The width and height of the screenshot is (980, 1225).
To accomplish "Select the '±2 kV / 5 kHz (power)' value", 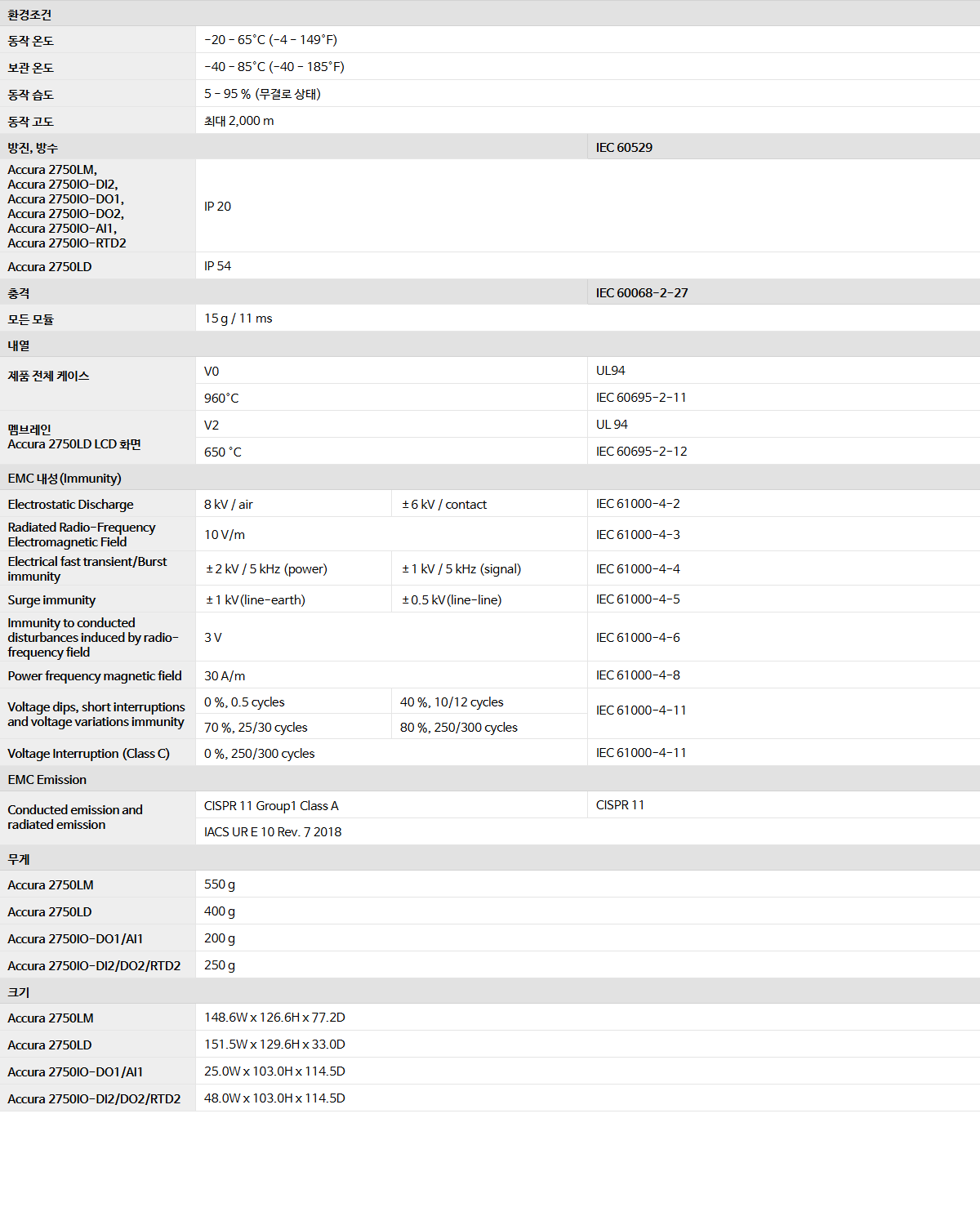I will click(x=266, y=569).
